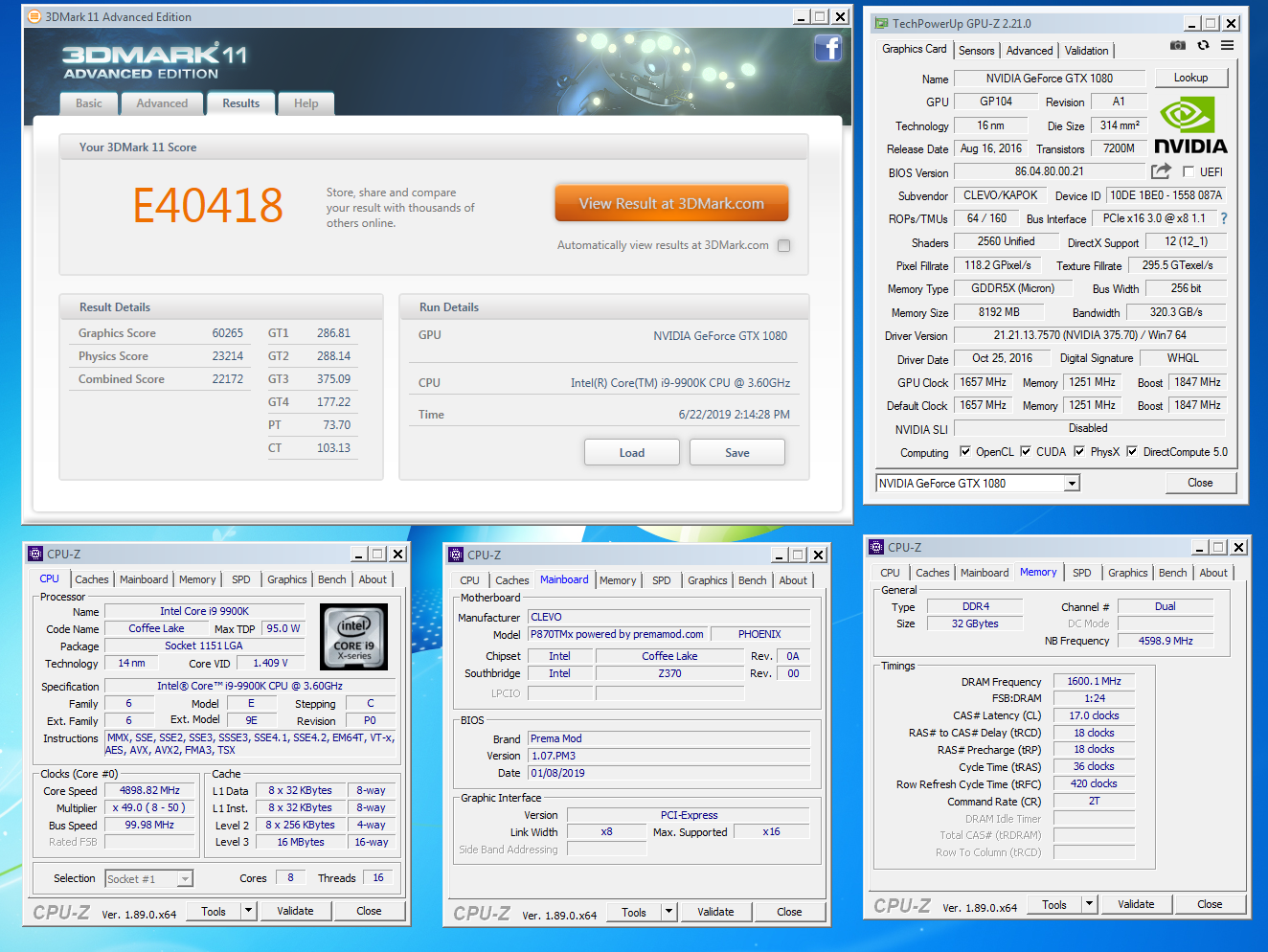Open the GPU selection dropdown in GPU-Z
This screenshot has height=952, width=1268.
click(x=1073, y=484)
